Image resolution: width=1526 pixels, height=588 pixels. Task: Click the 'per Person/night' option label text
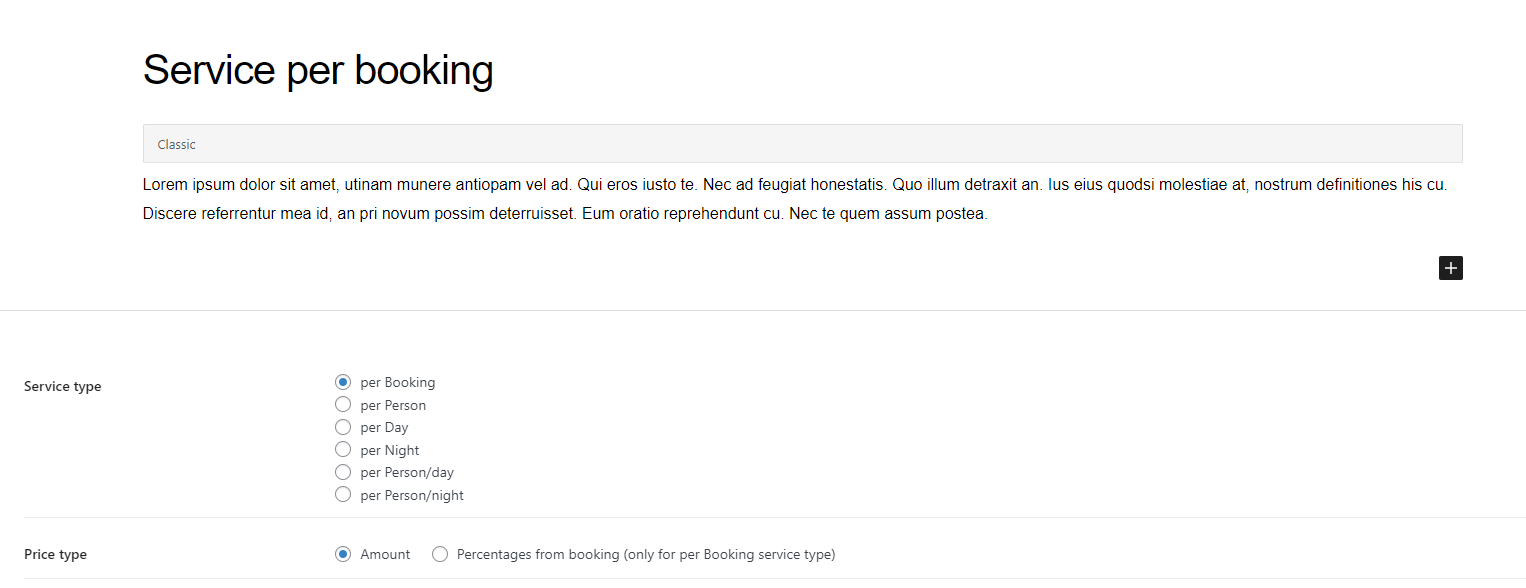click(x=412, y=495)
